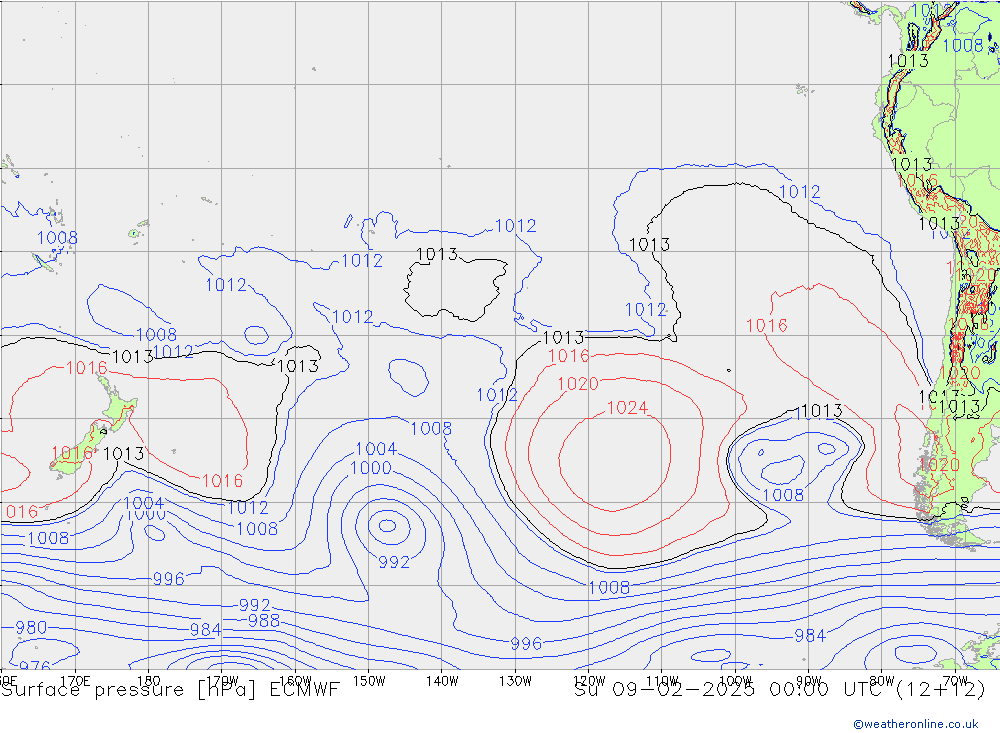Screen dimensions: 1000x733
Task: Click the 984 label near 90W
Action: [810, 635]
